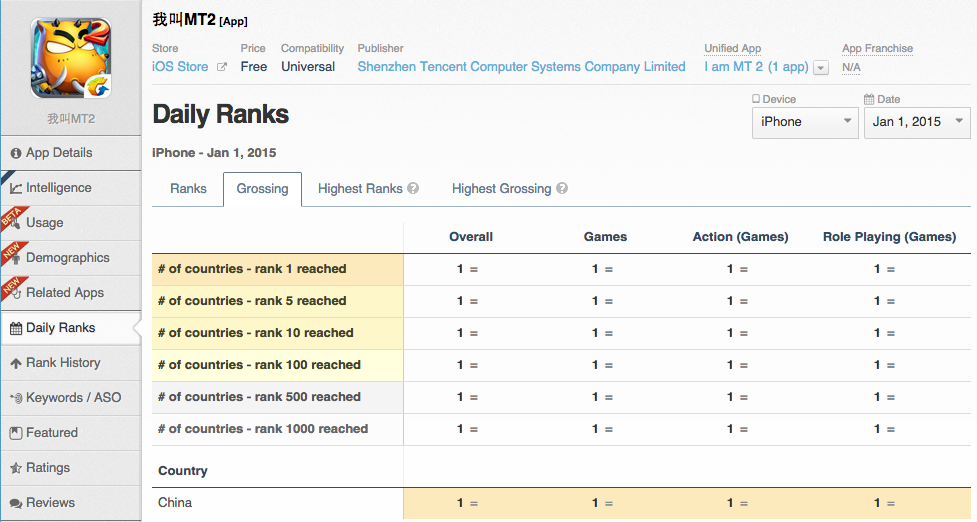977x522 pixels.
Task: Click the China country row
Action: [561, 503]
